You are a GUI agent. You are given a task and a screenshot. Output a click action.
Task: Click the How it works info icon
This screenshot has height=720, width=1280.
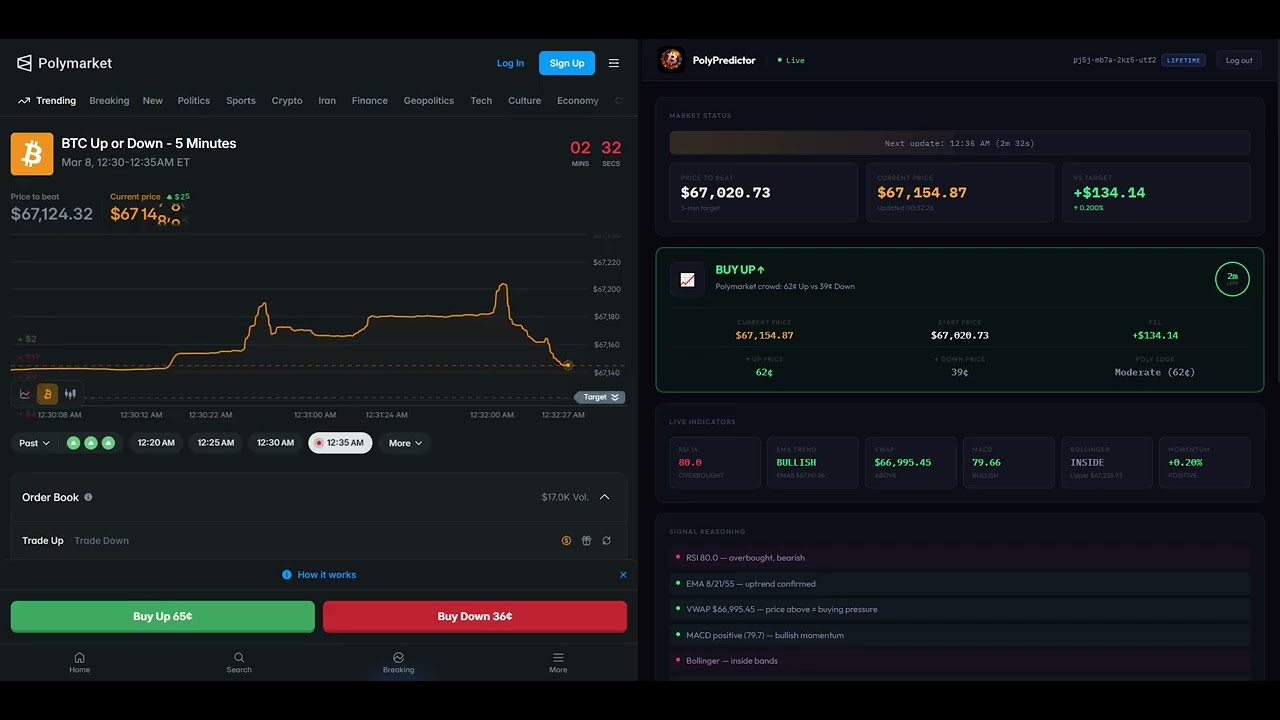[x=287, y=575]
